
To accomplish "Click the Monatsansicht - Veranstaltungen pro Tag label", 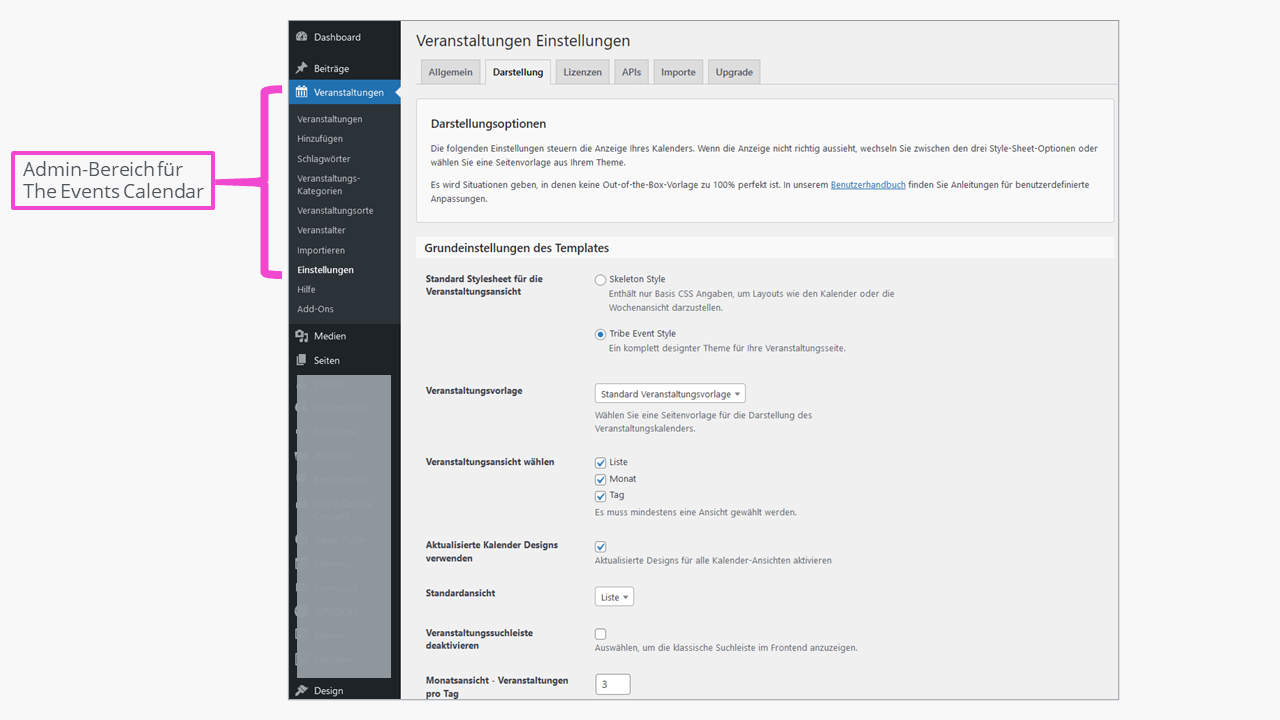I will (x=497, y=686).
